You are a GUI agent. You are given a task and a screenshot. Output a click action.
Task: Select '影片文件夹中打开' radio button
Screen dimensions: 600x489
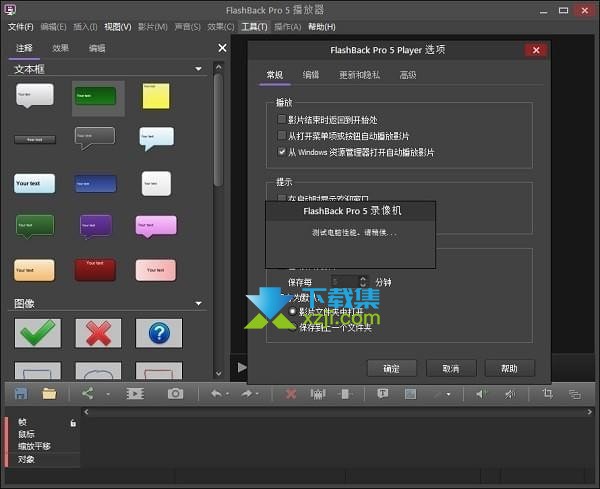pyautogui.click(x=293, y=311)
